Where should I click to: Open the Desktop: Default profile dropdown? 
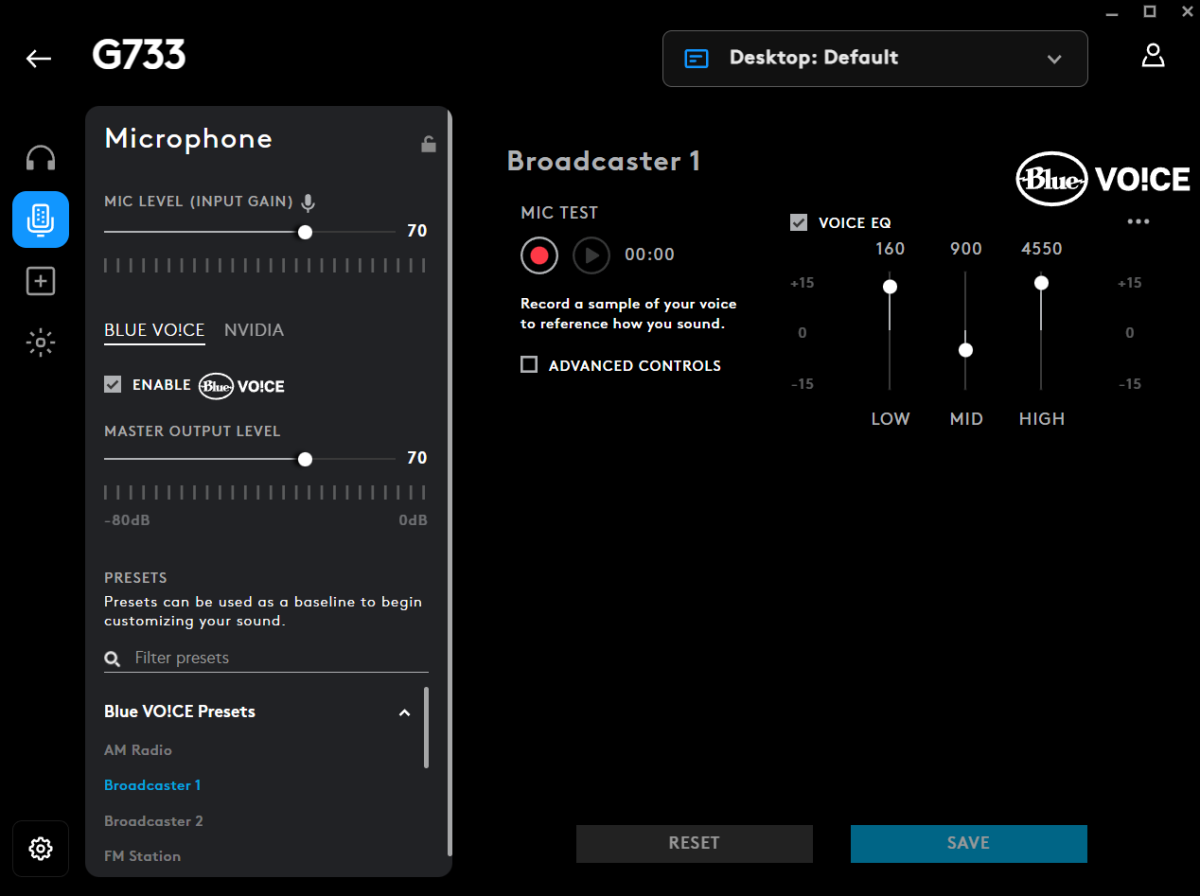(x=875, y=58)
